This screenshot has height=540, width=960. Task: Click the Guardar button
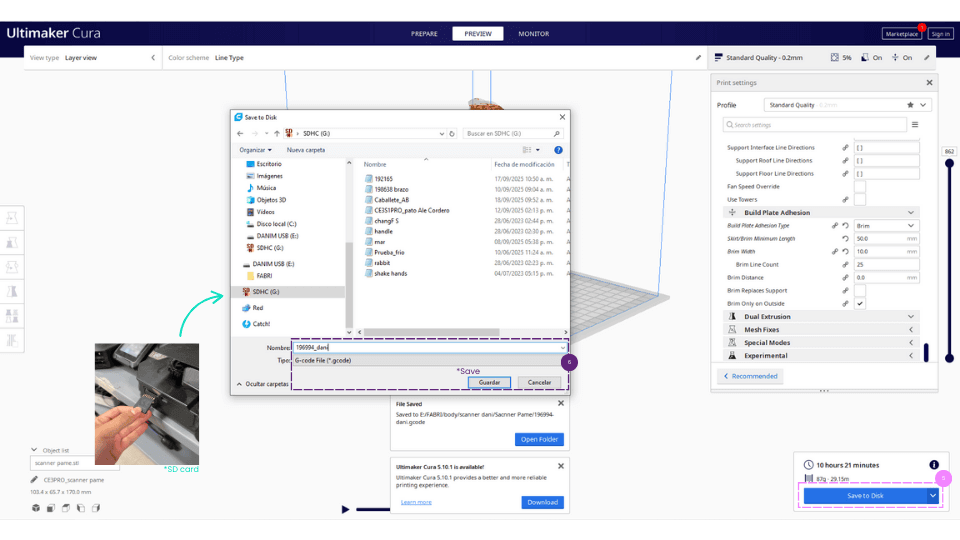click(x=489, y=382)
